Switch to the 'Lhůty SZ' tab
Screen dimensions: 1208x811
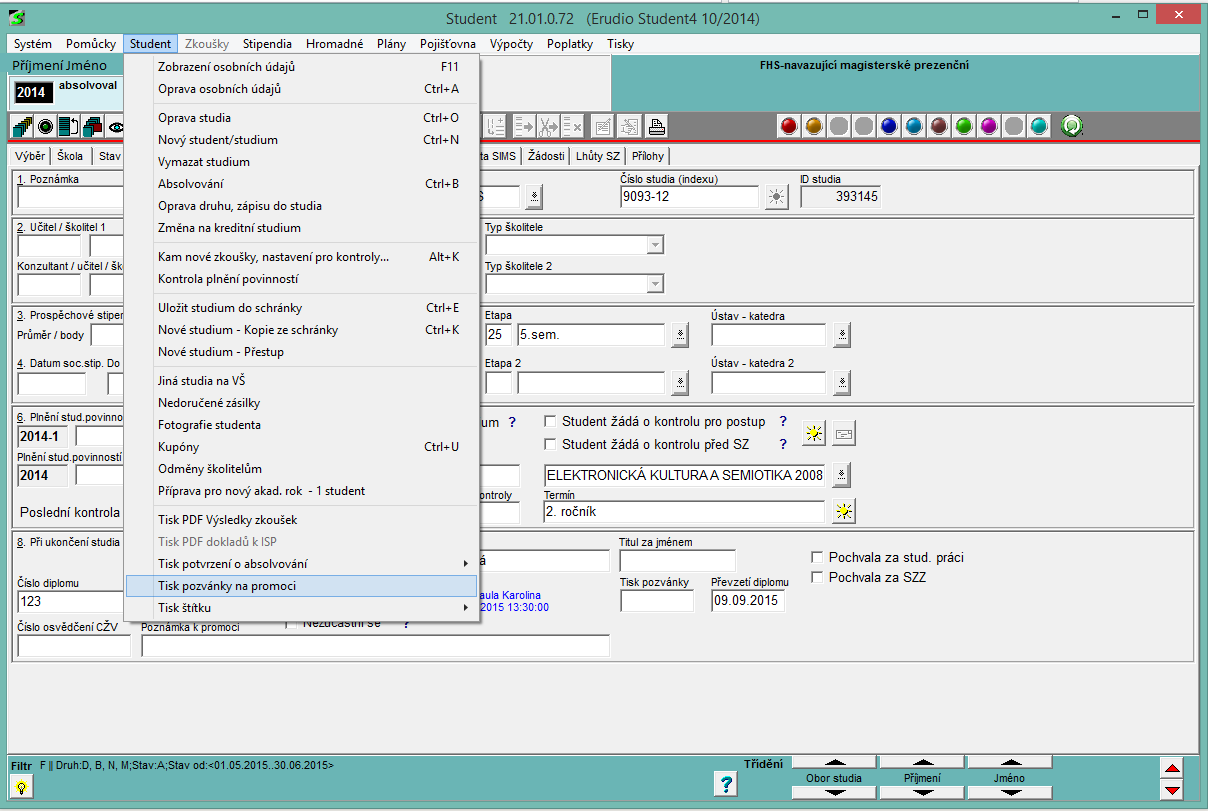599,156
